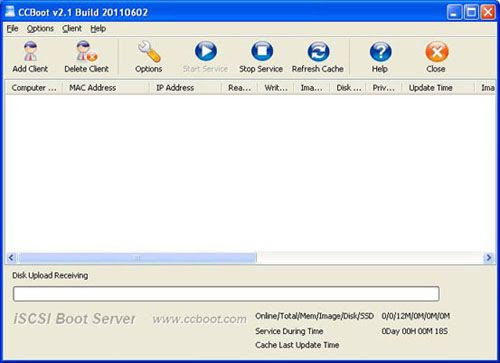500x363 pixels.
Task: Click the horizontal scrollbar left arrow
Action: [11, 258]
